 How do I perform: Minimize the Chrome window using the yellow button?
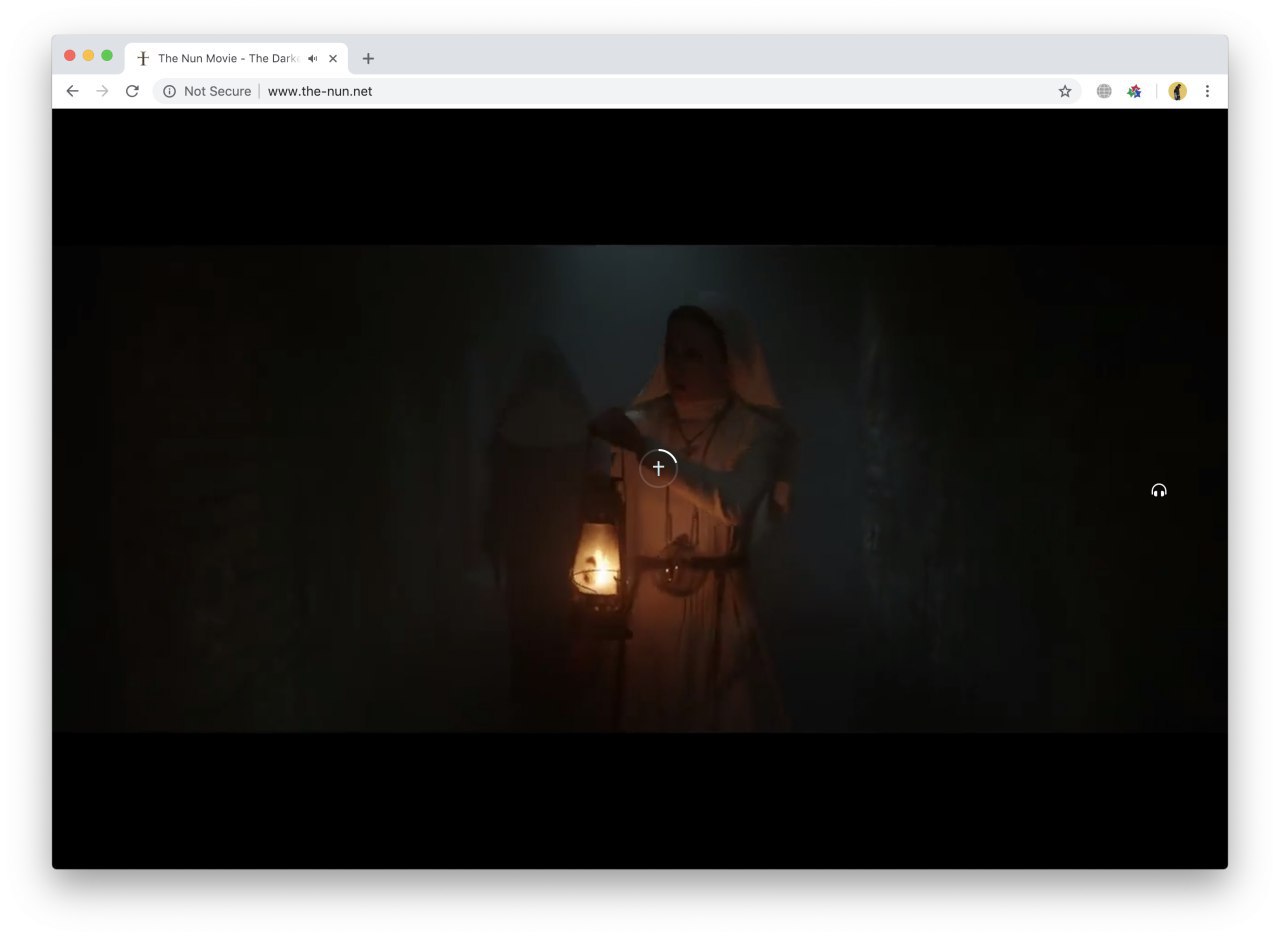[88, 56]
